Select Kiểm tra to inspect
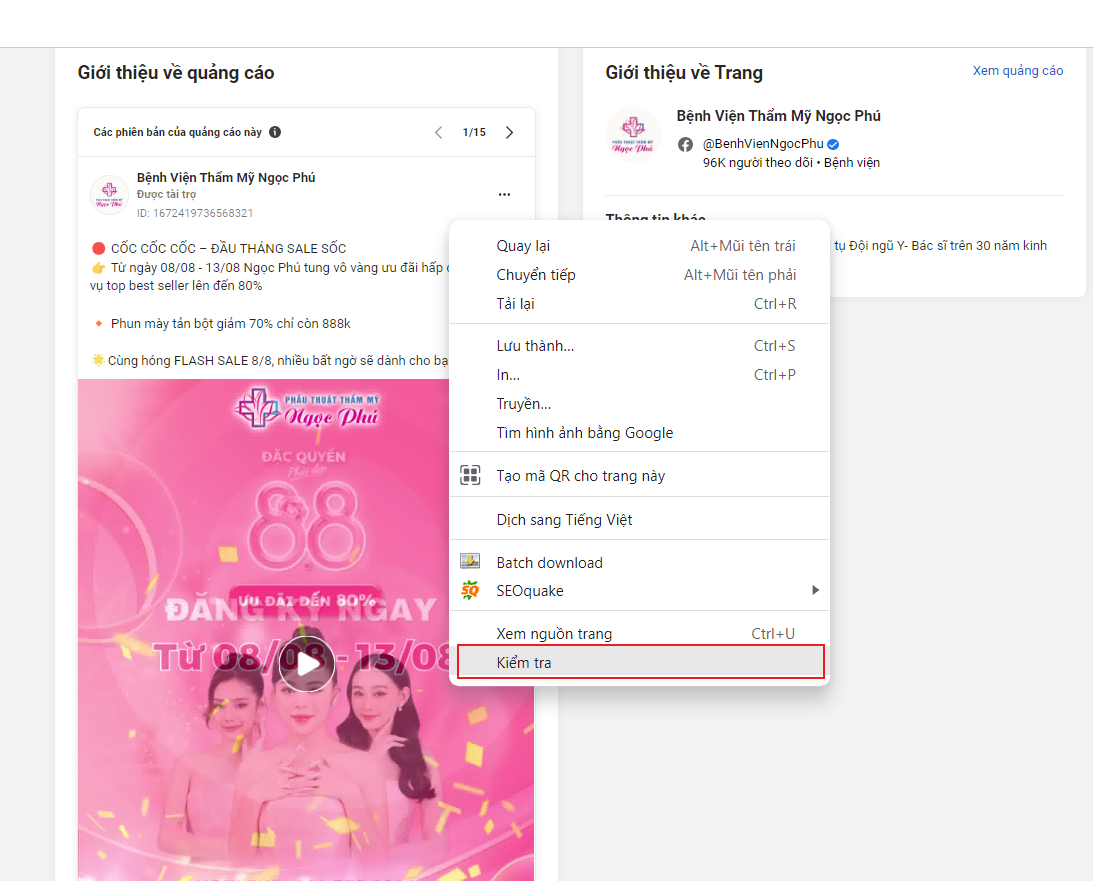Screen dimensions: 1093x881 pyautogui.click(x=641, y=662)
